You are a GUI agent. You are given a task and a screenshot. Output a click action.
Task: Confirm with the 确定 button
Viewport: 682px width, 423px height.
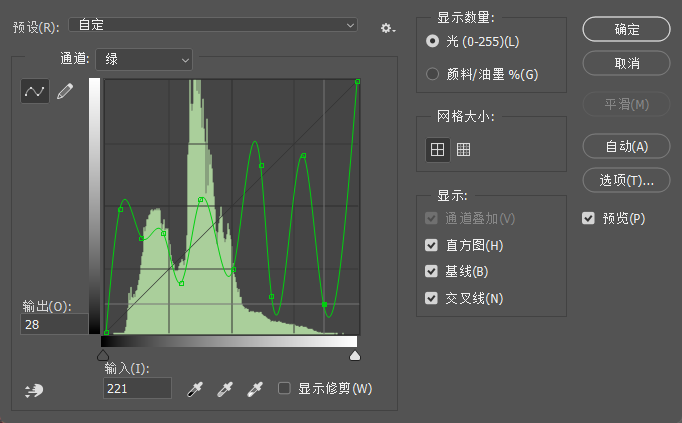626,29
